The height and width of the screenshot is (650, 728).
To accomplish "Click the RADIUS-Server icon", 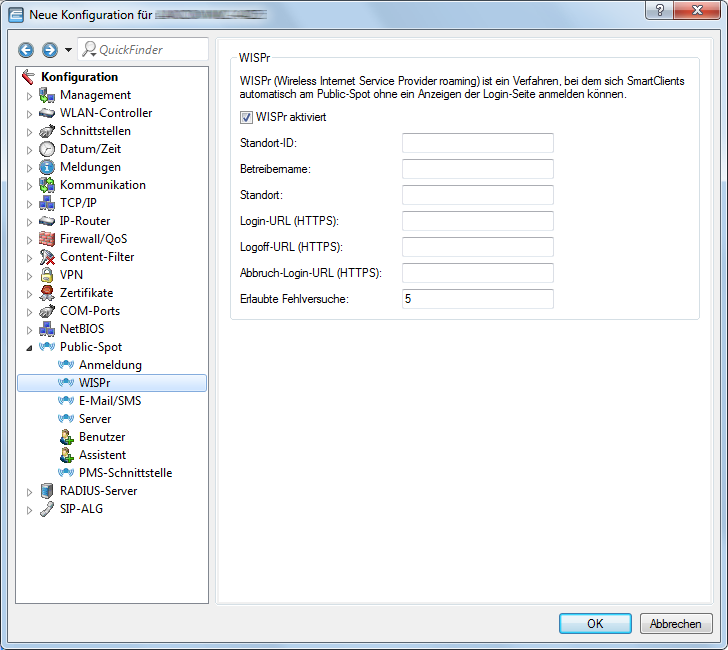I will [x=47, y=491].
